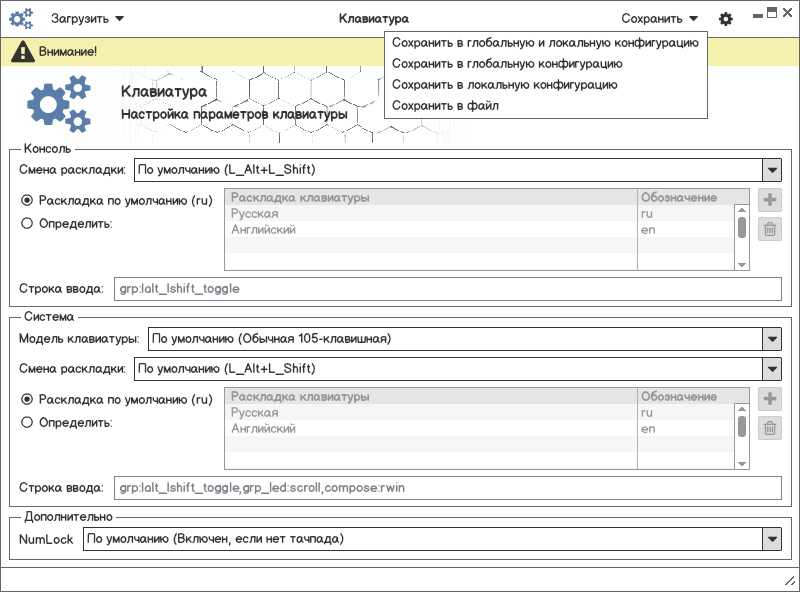Click Console 'Раскладка клавиатуры' column header
The width and height of the screenshot is (800, 592).
click(x=431, y=198)
